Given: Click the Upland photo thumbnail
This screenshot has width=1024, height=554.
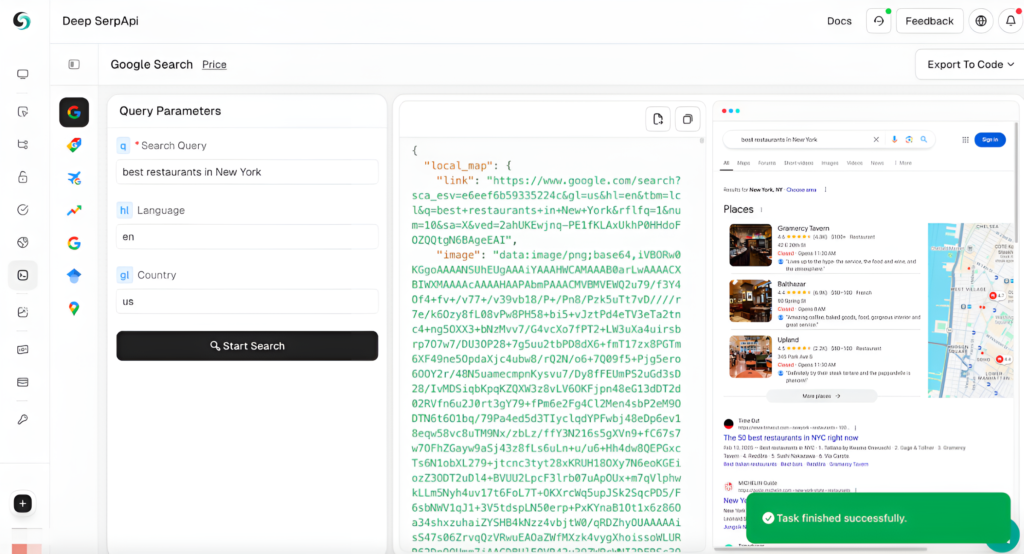Looking at the screenshot, I should (750, 357).
